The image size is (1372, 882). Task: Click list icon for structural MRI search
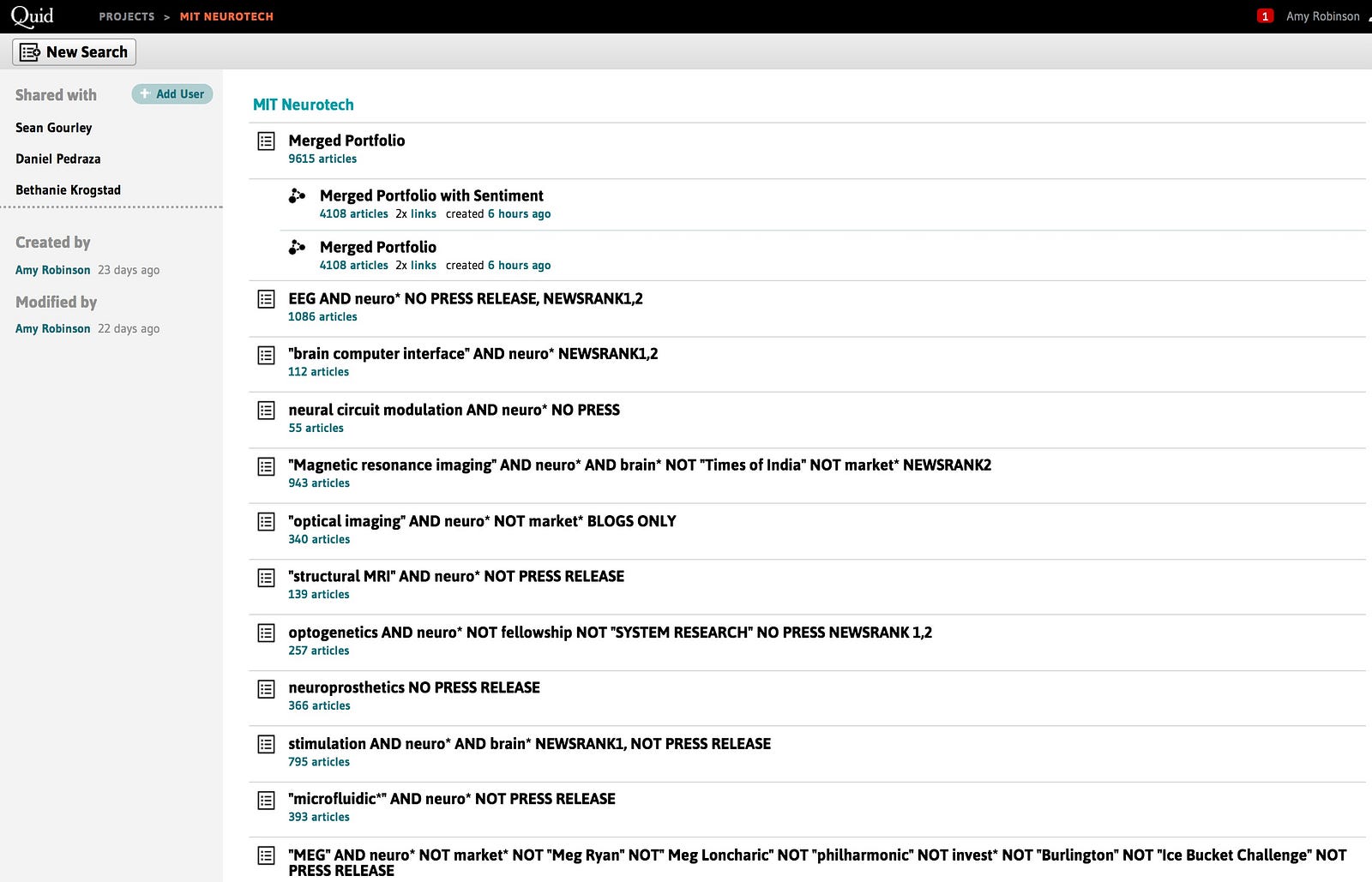tap(267, 578)
